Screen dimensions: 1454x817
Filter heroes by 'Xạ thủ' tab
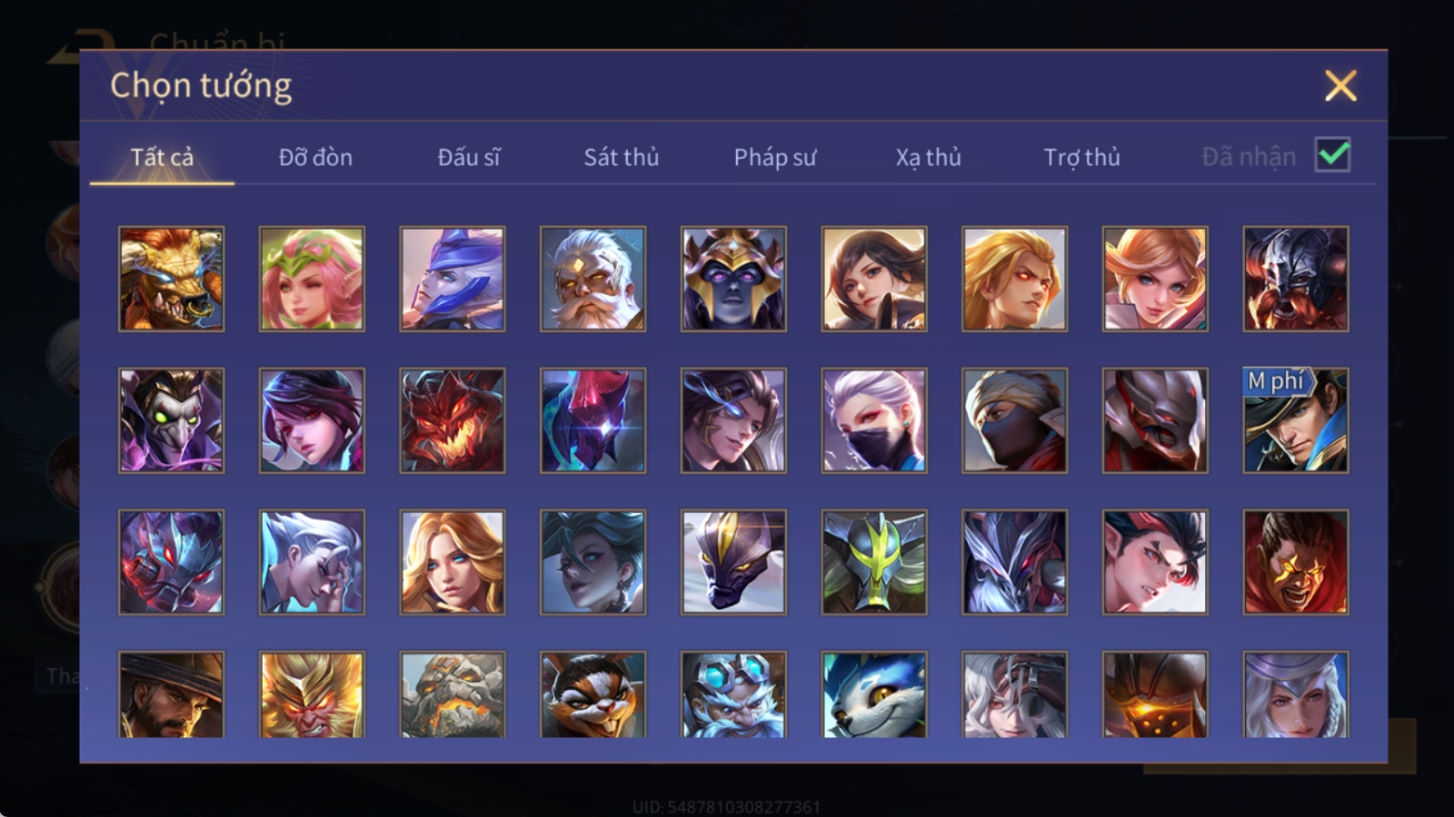(x=928, y=157)
